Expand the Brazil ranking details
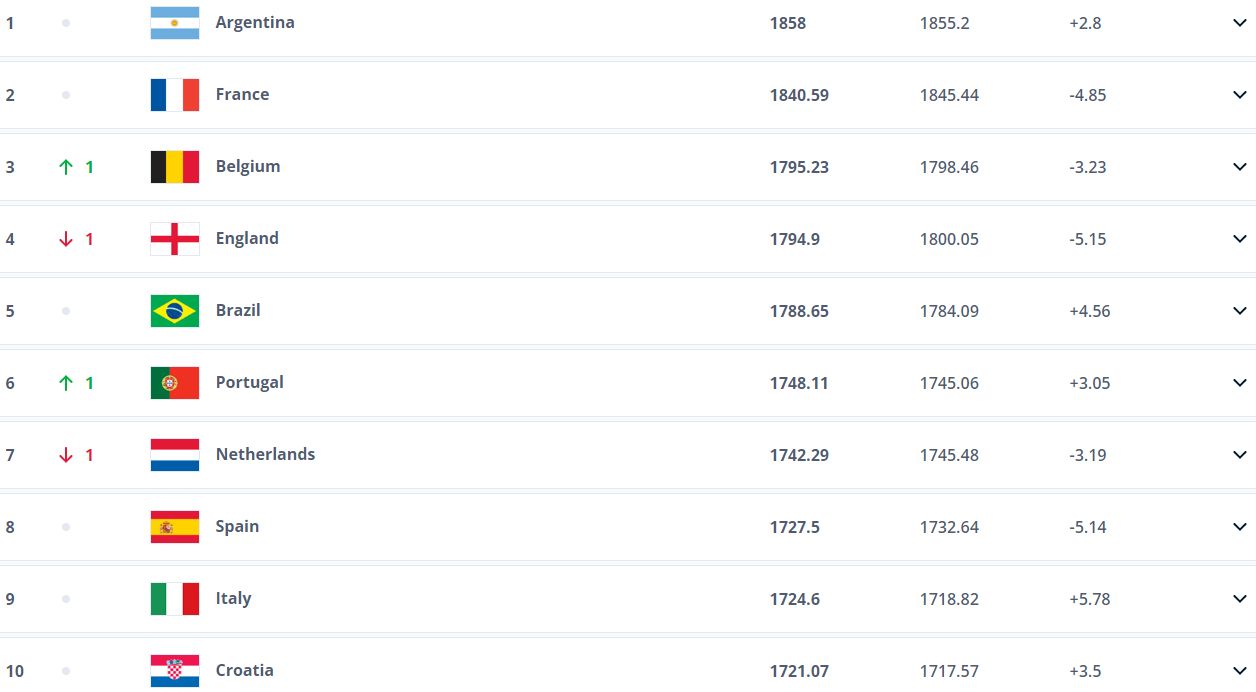This screenshot has height=692, width=1256. coord(1240,311)
